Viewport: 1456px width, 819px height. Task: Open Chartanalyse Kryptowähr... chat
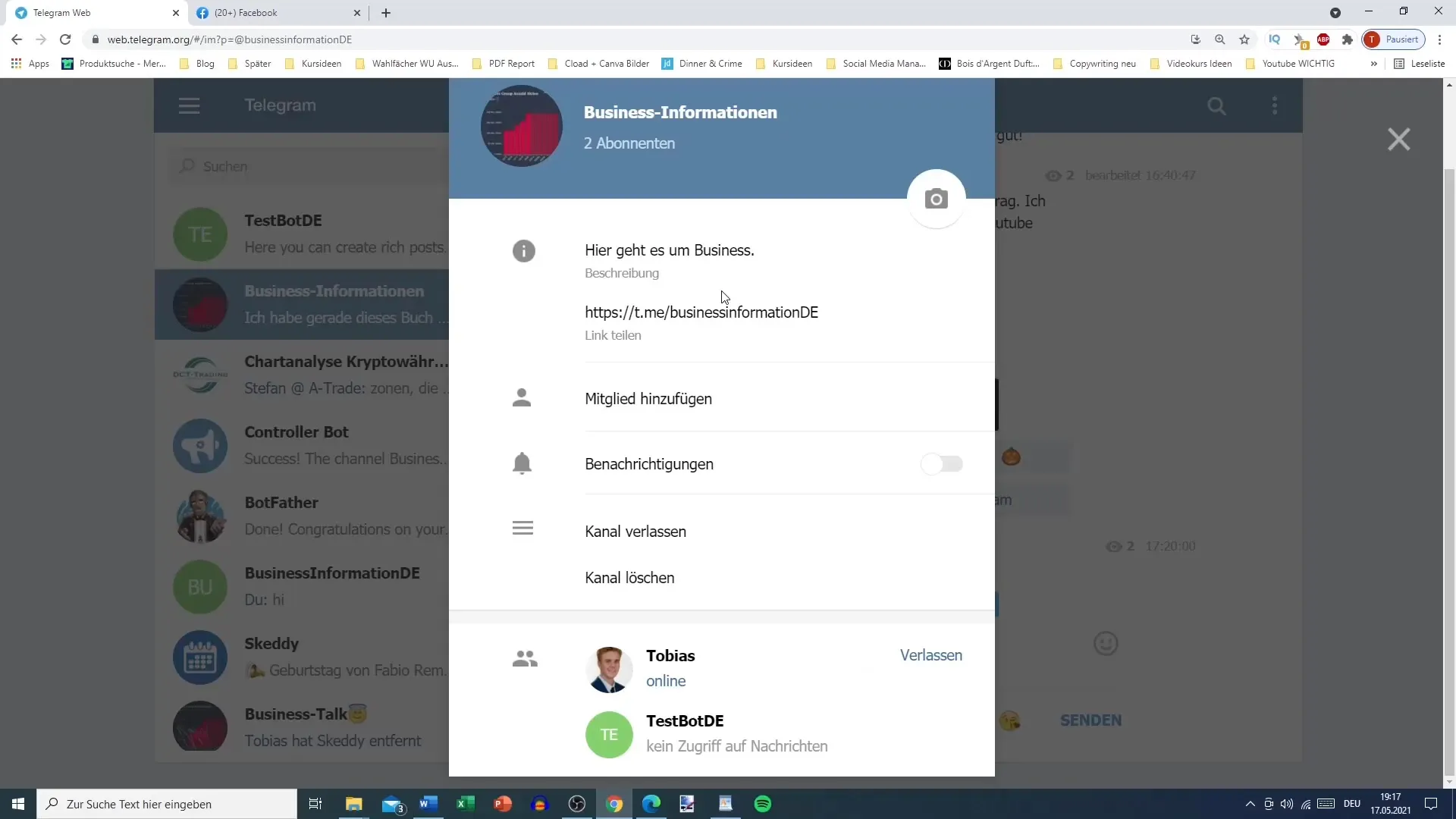(x=302, y=375)
